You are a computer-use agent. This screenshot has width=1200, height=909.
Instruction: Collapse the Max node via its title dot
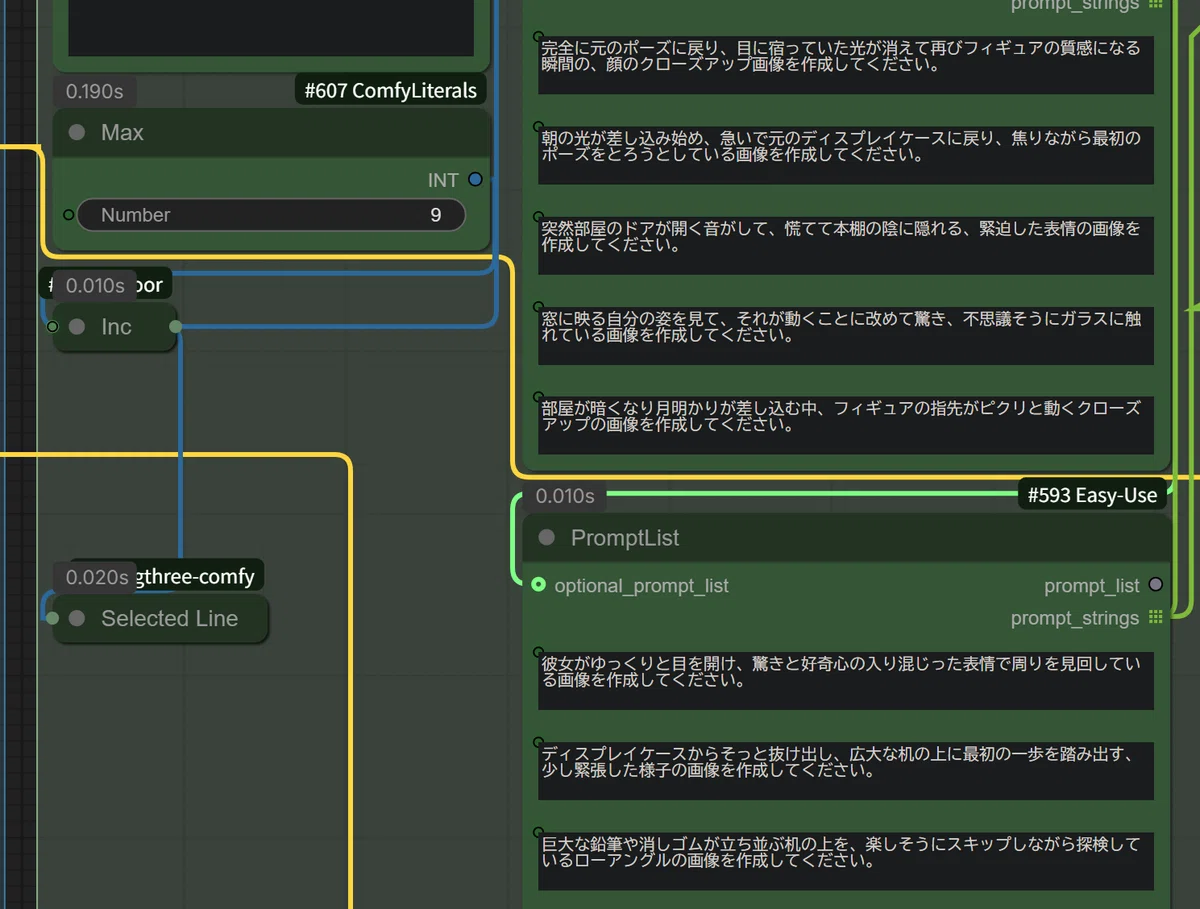tap(77, 132)
